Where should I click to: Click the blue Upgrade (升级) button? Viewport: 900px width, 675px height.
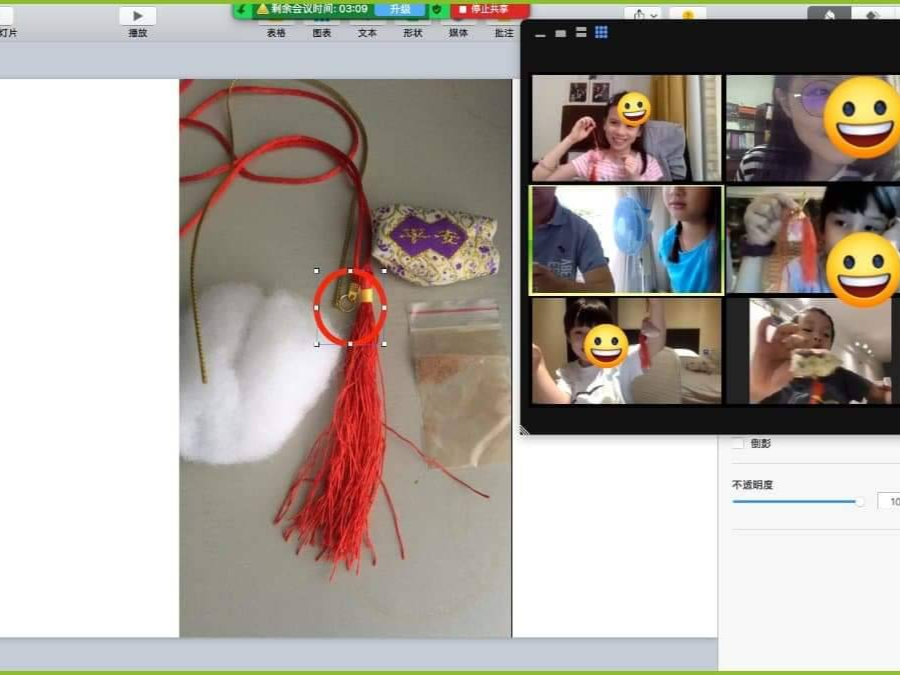[x=400, y=9]
